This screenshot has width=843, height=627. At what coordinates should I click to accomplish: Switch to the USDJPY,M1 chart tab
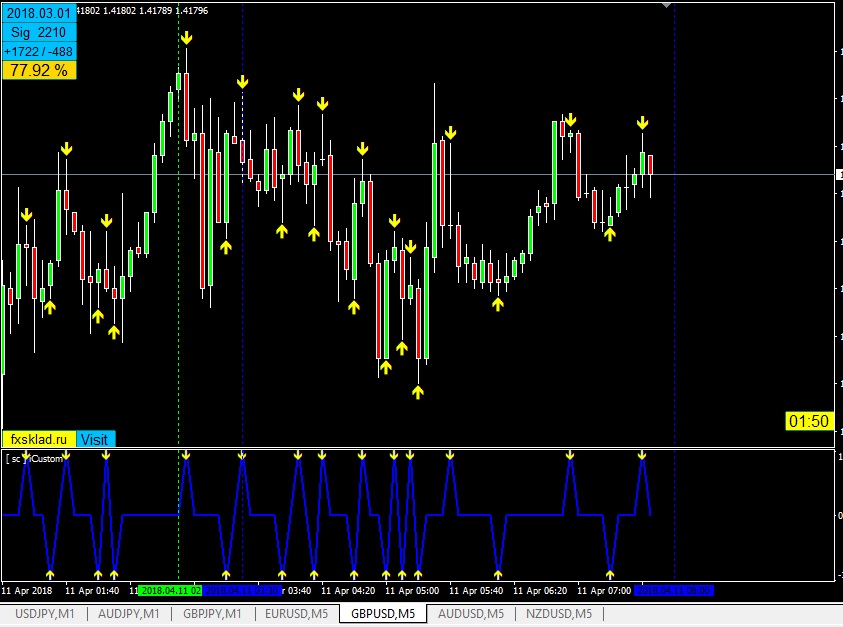[45, 614]
